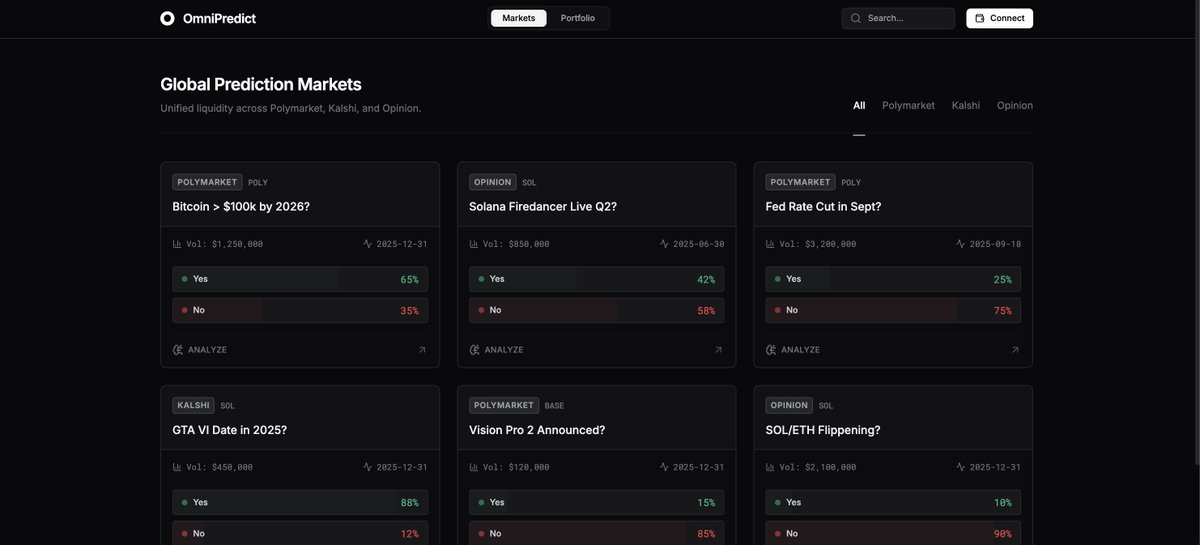Click the wallet icon in Connect button

[x=980, y=18]
